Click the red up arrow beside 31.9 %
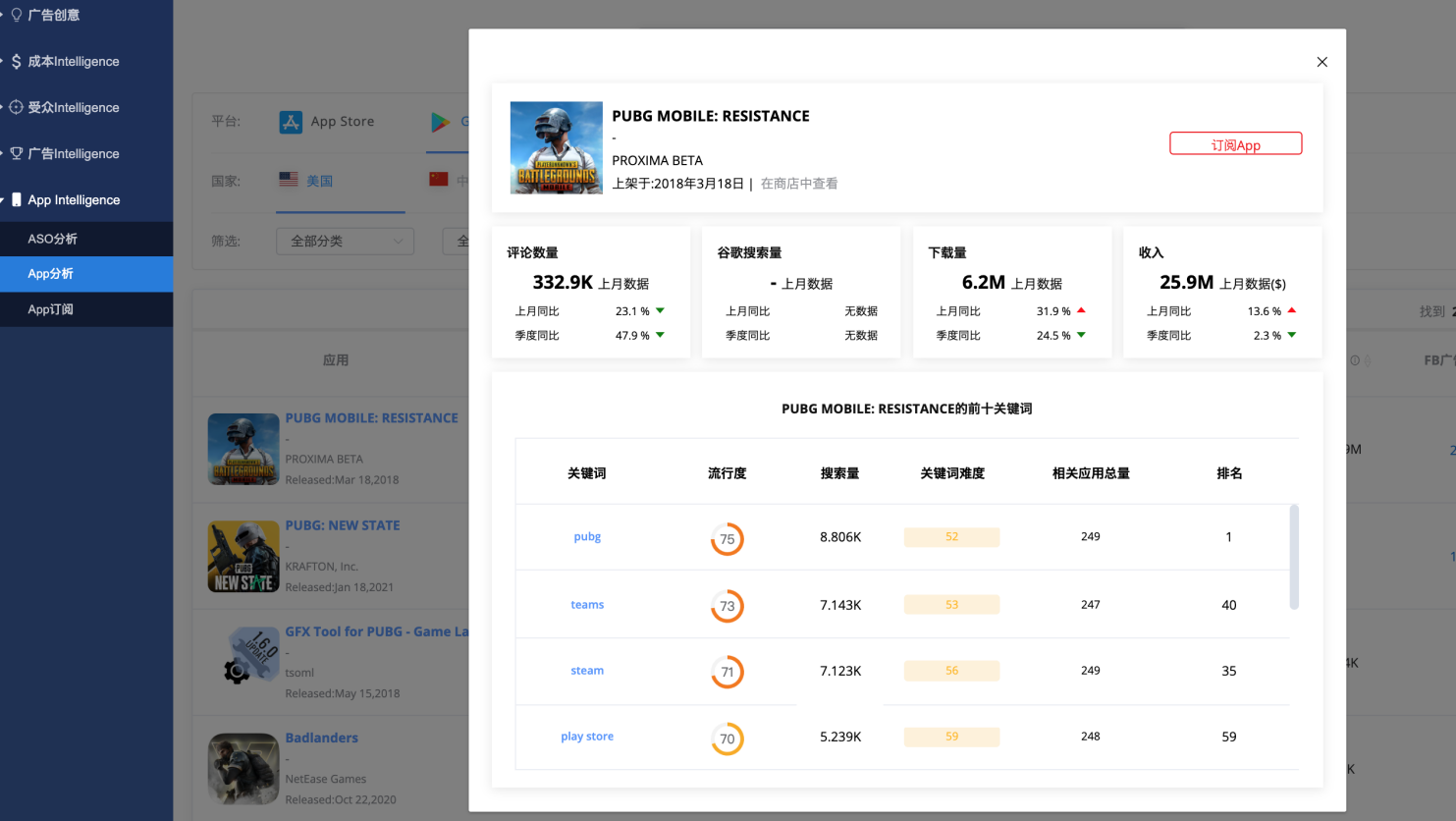Image resolution: width=1456 pixels, height=821 pixels. tap(1081, 310)
